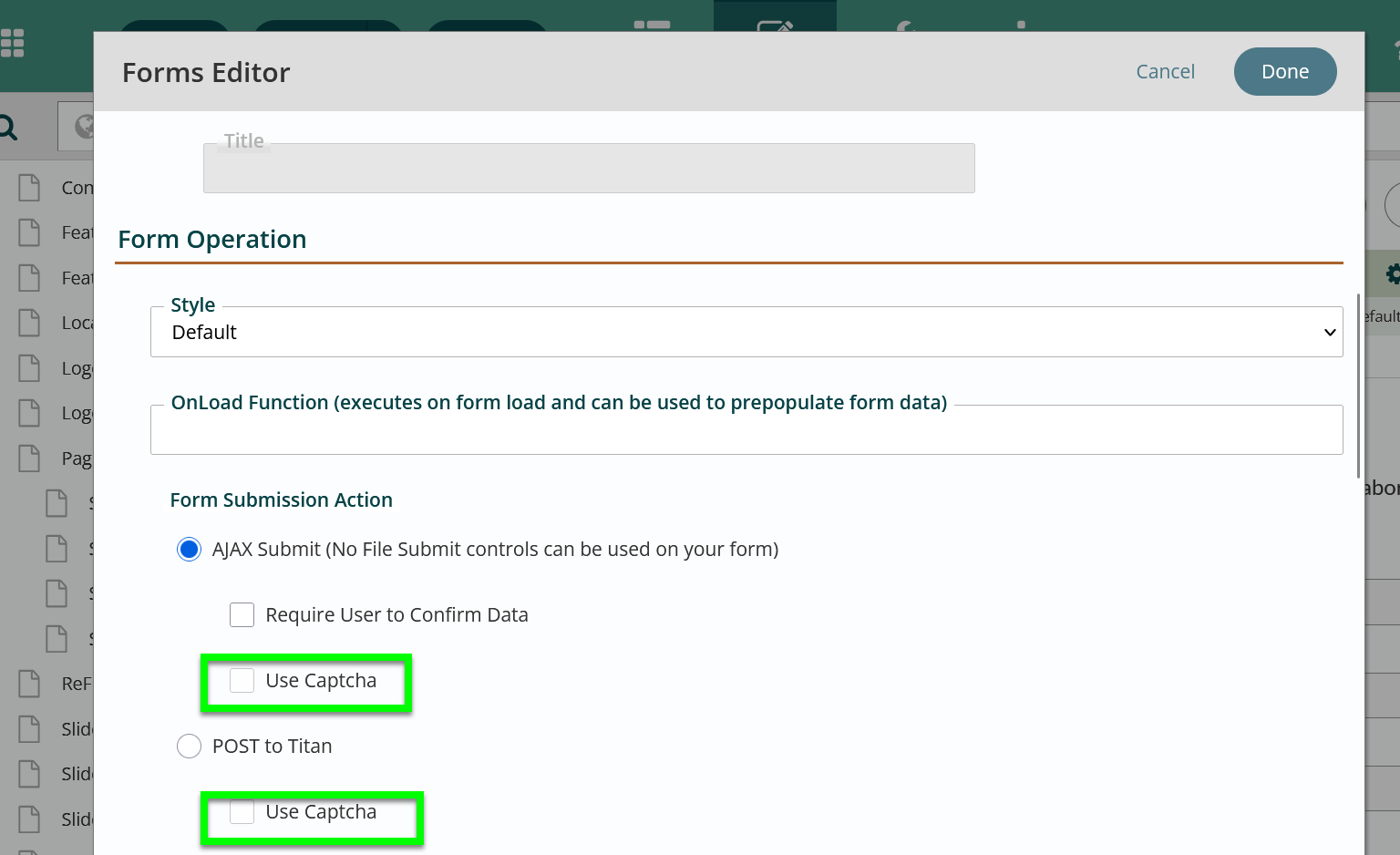Click the OnLoad Function input box

(746, 429)
